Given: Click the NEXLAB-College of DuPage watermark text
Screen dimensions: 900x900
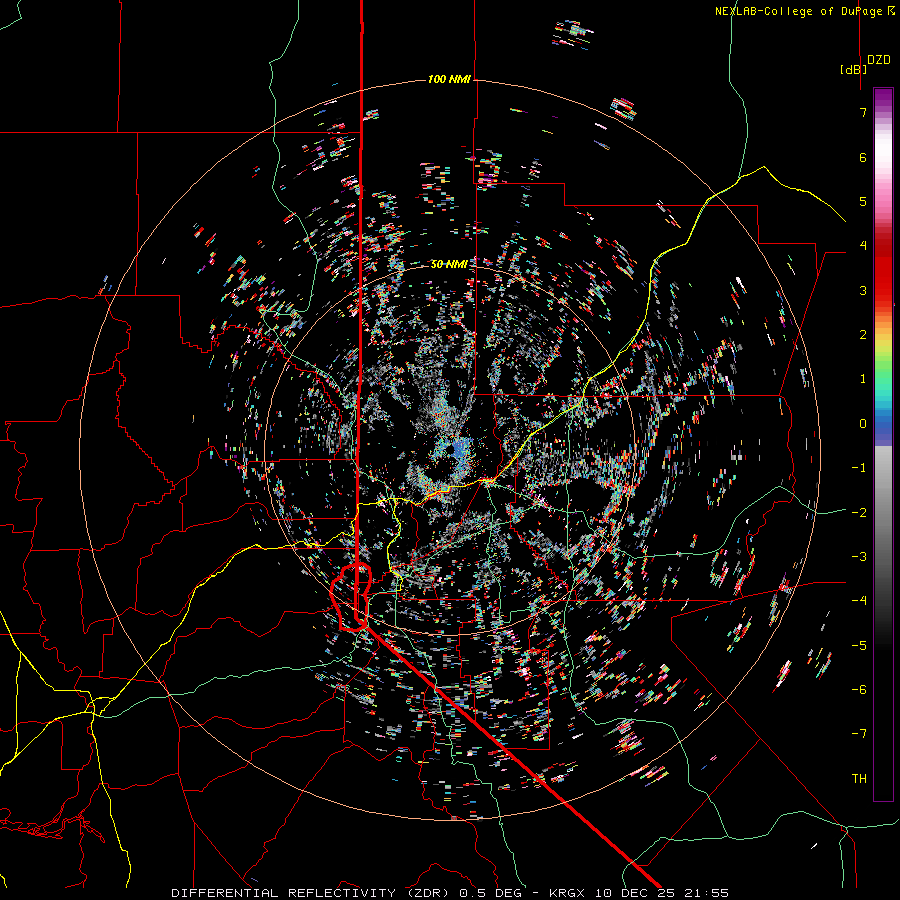Looking at the screenshot, I should (799, 11).
